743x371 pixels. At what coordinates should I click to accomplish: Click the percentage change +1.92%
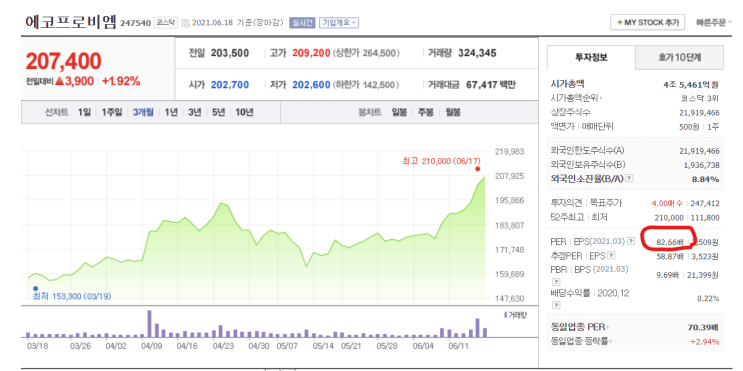[121, 81]
